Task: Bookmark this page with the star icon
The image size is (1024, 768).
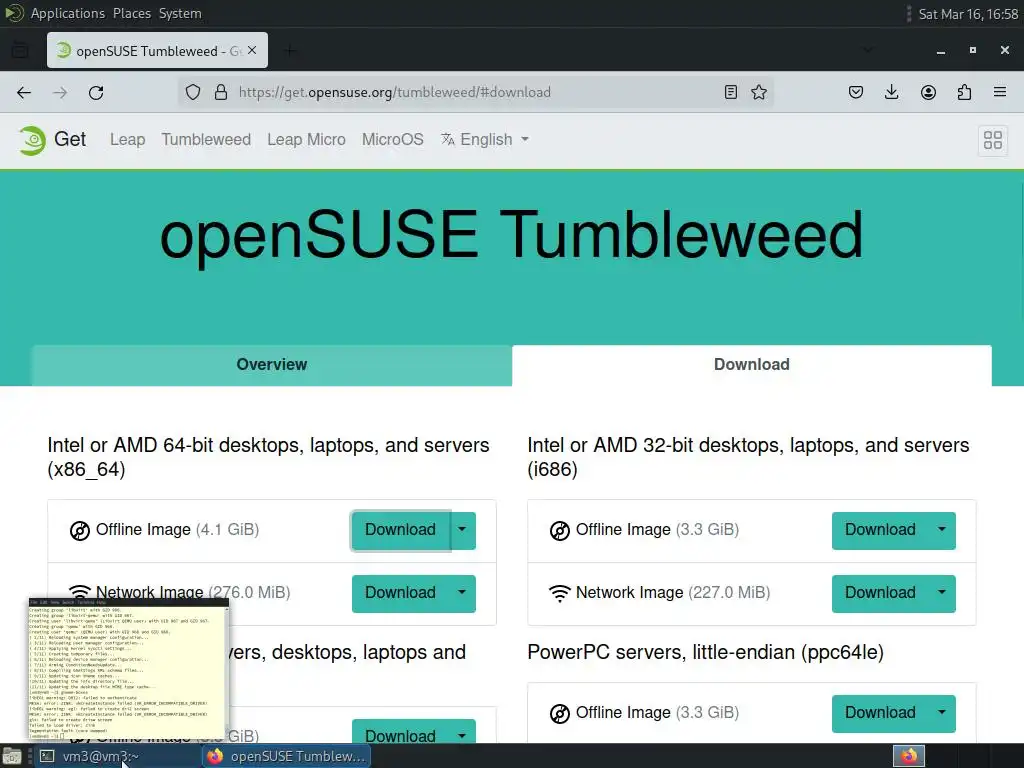Action: point(759,92)
